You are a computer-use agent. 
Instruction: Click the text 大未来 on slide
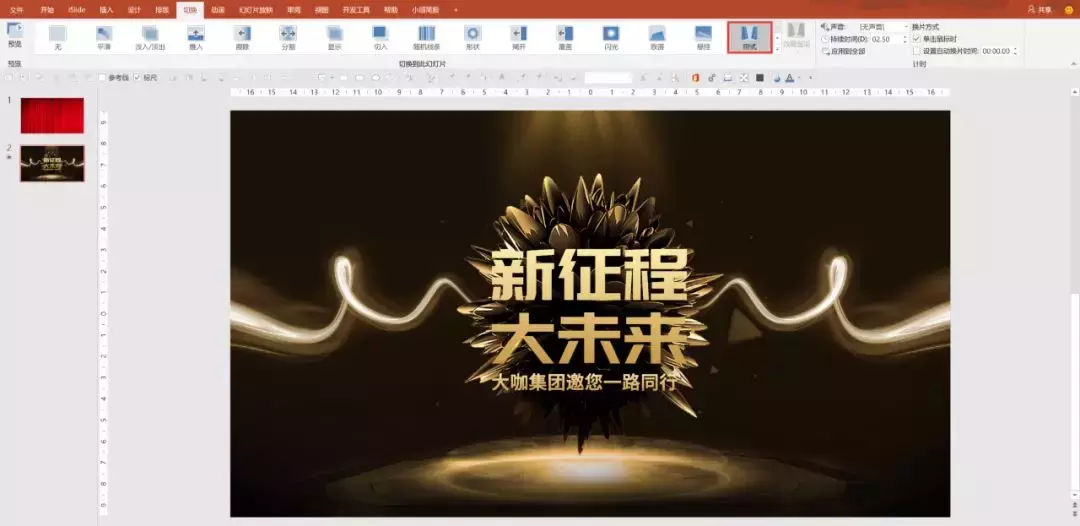pos(588,341)
